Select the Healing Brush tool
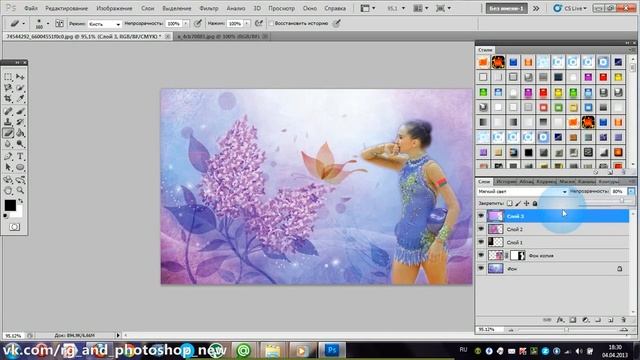Viewport: 640px width, 360px height. pos(8,111)
